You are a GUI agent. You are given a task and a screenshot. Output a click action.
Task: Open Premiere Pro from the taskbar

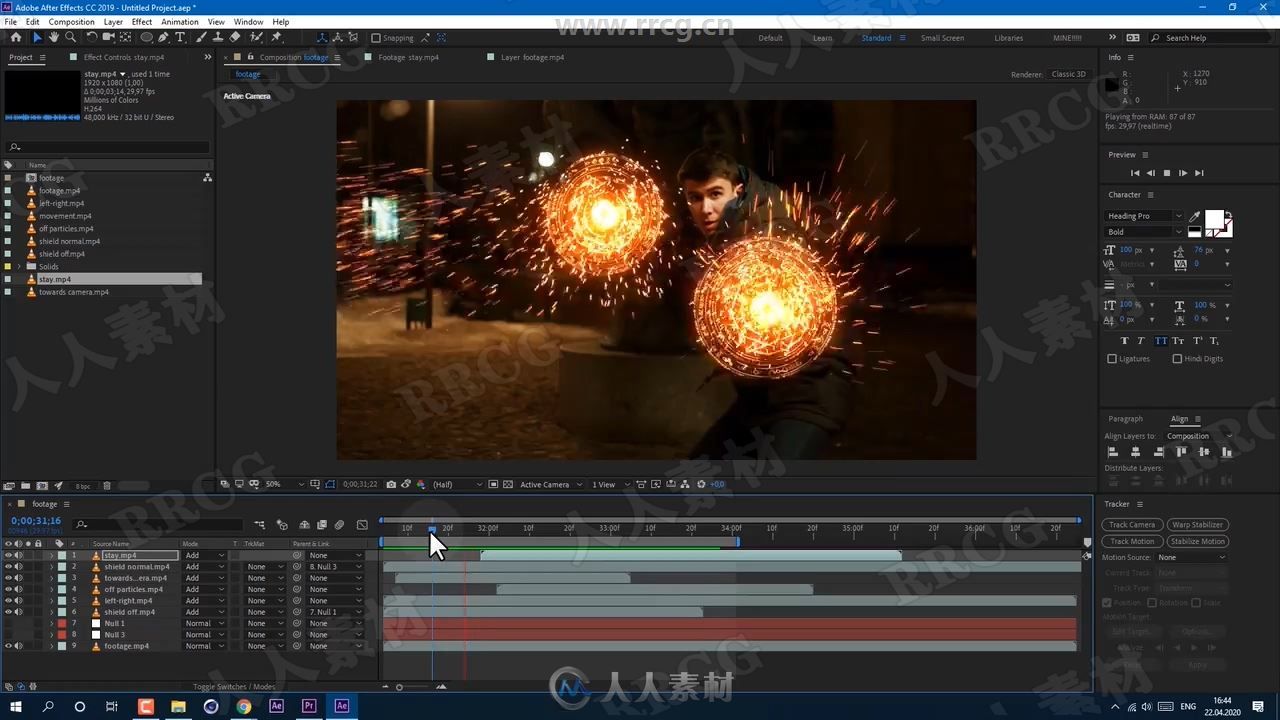309,706
